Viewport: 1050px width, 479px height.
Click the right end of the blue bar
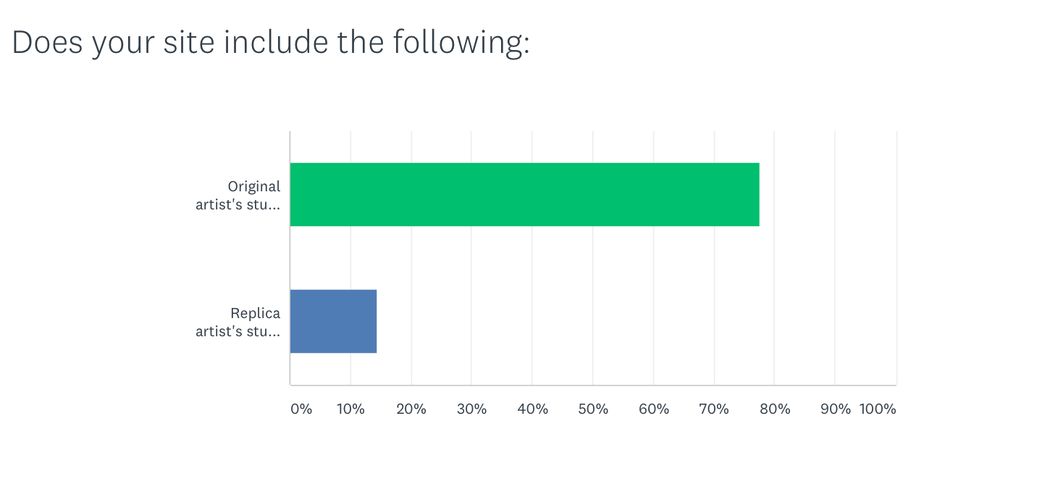pyautogui.click(x=374, y=321)
